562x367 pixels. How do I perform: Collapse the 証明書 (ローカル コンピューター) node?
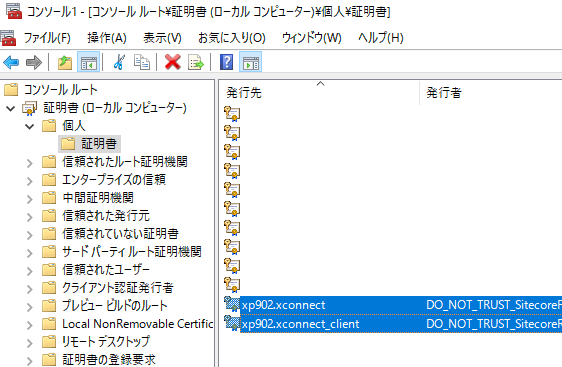point(11,108)
